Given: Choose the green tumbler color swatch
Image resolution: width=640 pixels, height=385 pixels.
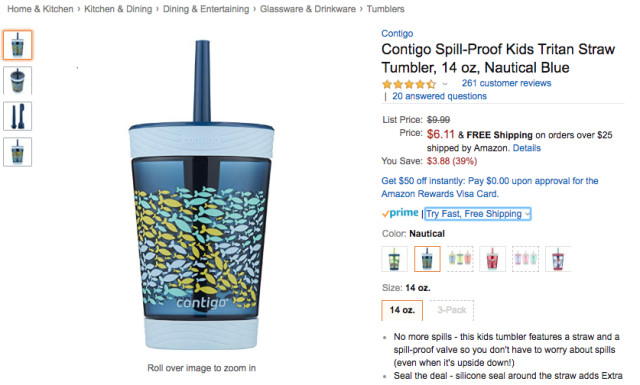Looking at the screenshot, I should click(x=394, y=259).
